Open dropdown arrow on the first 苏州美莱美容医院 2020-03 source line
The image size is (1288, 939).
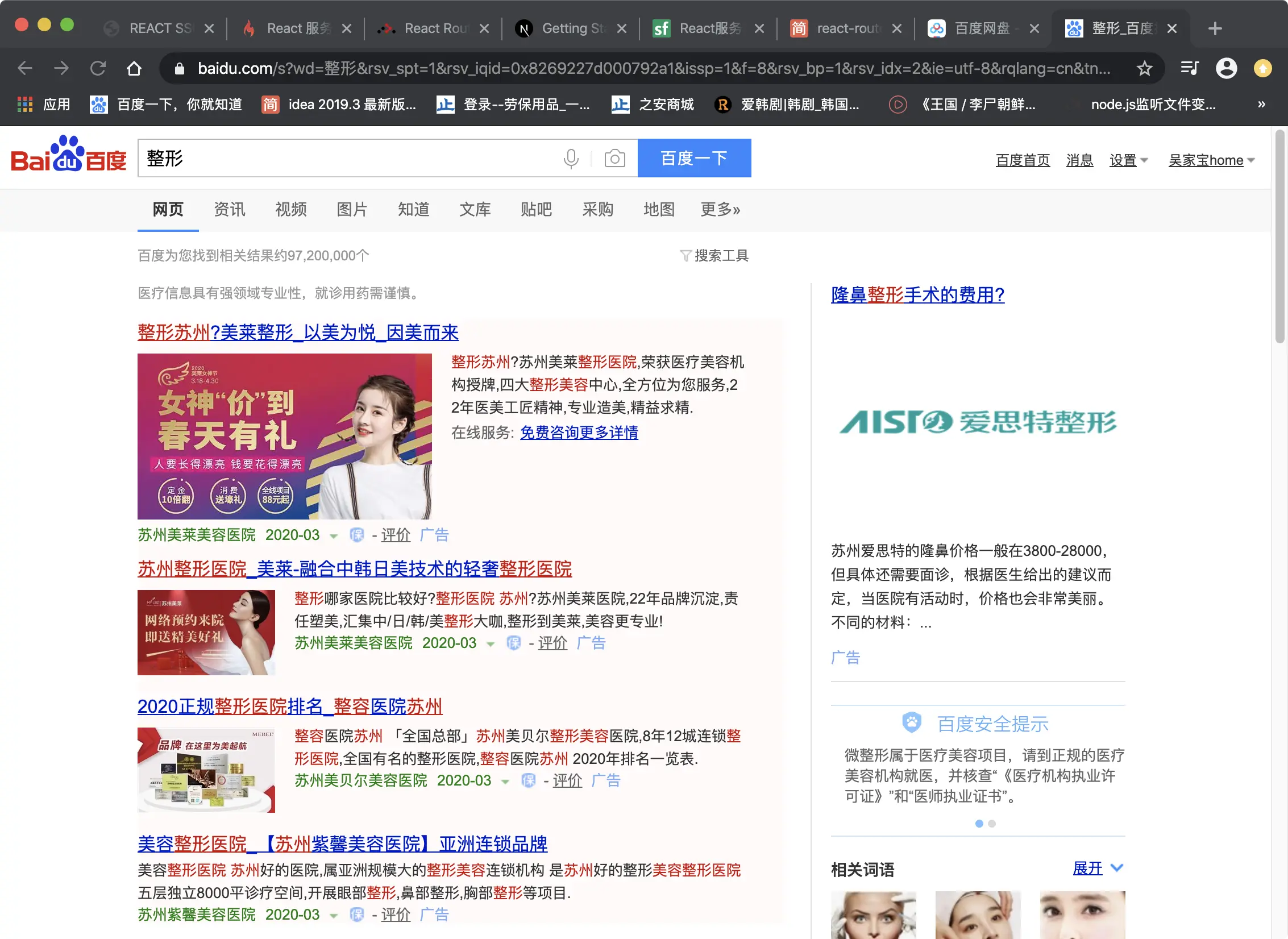(x=334, y=536)
